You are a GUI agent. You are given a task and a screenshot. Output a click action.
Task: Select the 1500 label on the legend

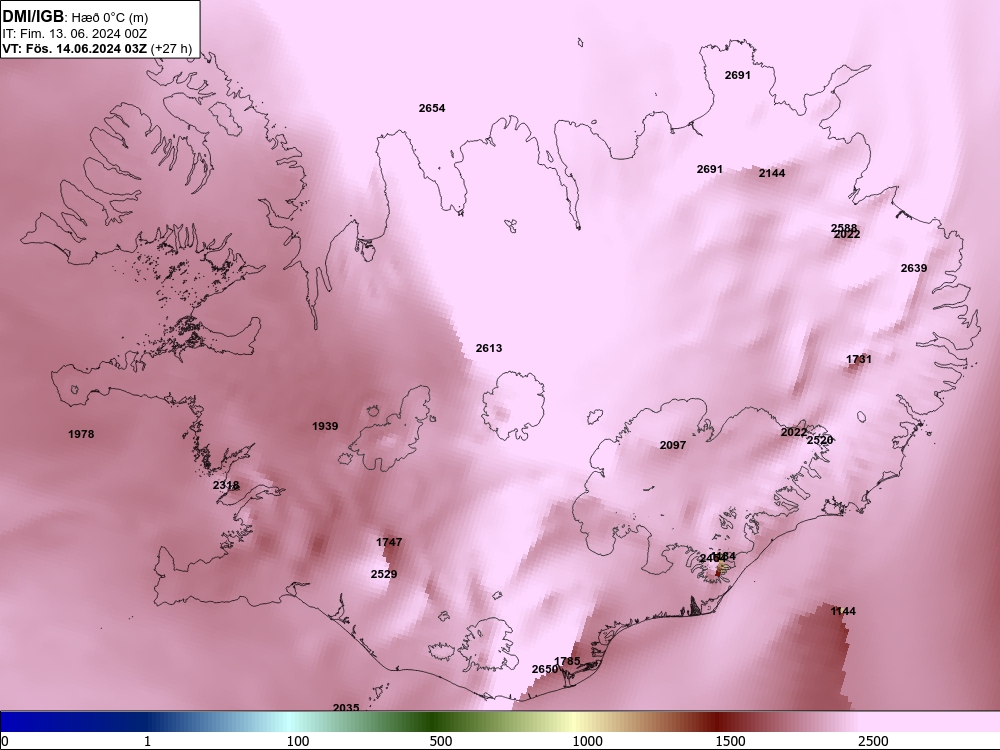pyautogui.click(x=730, y=741)
